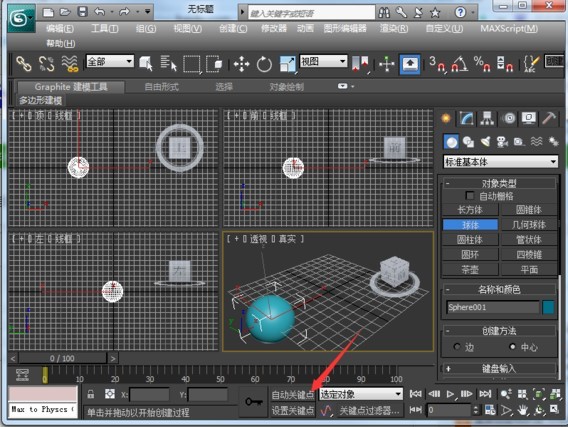
Task: Select the Space Warps waves icon
Action: coord(536,142)
